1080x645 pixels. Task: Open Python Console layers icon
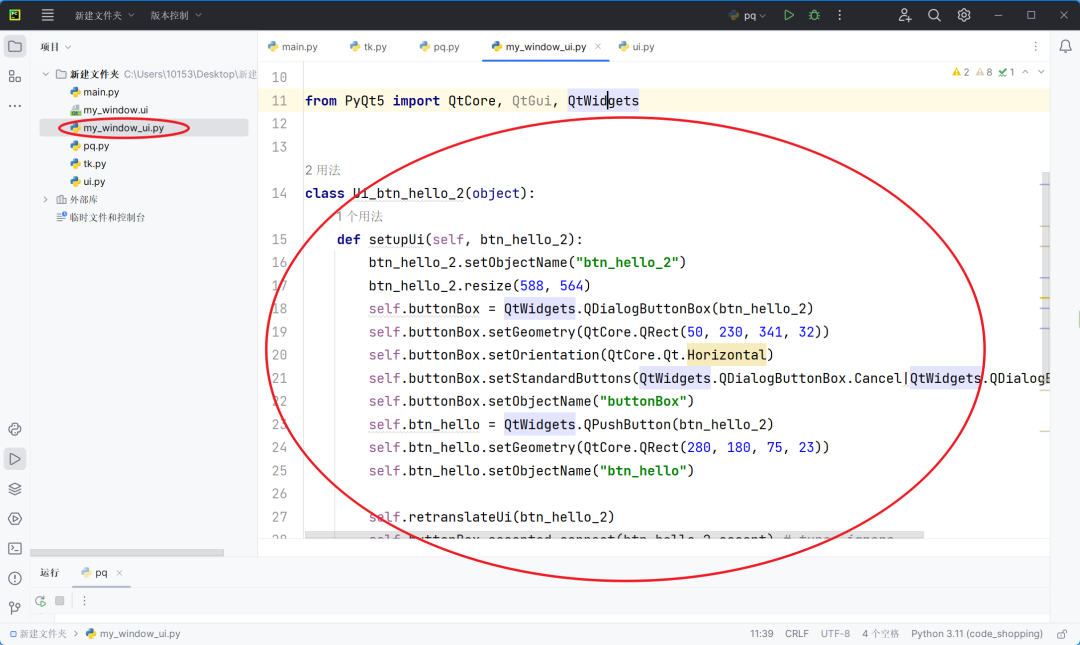pyautogui.click(x=14, y=489)
